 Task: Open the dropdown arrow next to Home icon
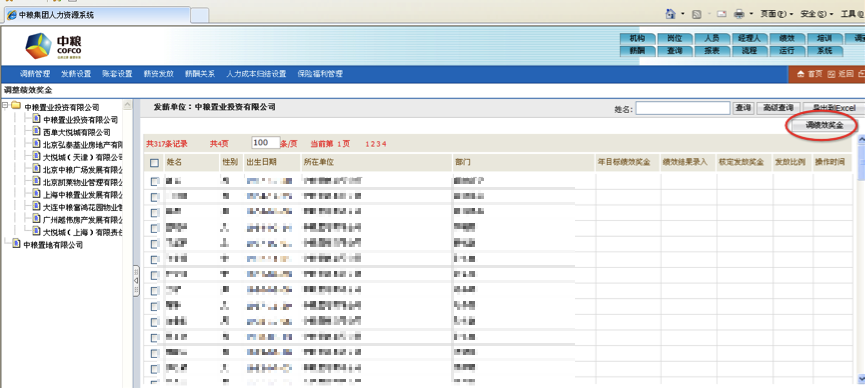682,14
